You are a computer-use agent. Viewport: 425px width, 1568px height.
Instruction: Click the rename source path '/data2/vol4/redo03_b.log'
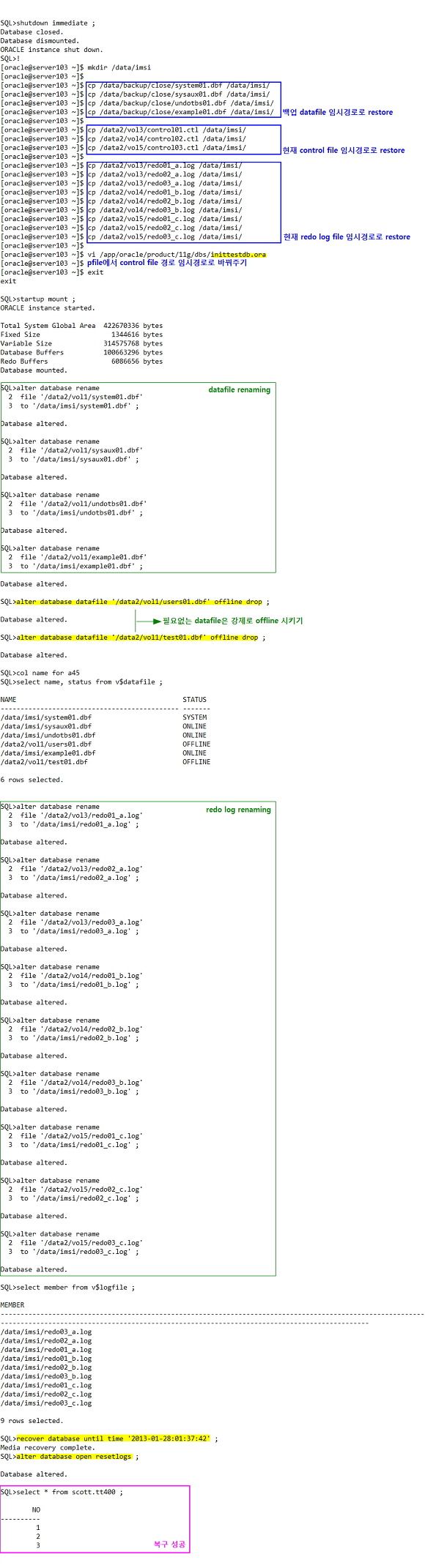[91, 1083]
